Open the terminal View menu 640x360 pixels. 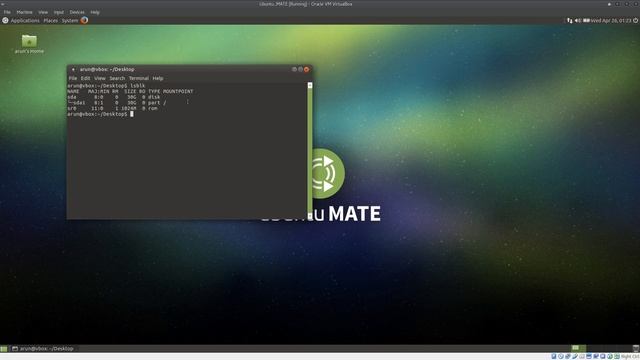point(100,78)
